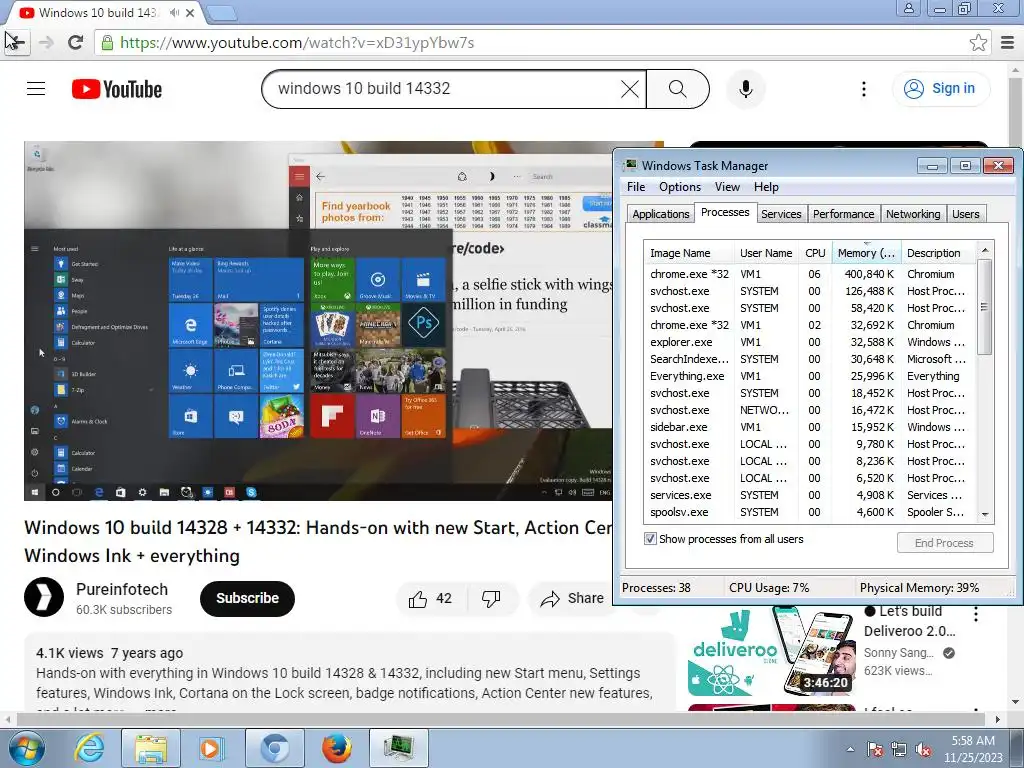The height and width of the screenshot is (768, 1024).
Task: Sort processes by Memory column header
Action: pyautogui.click(x=867, y=253)
